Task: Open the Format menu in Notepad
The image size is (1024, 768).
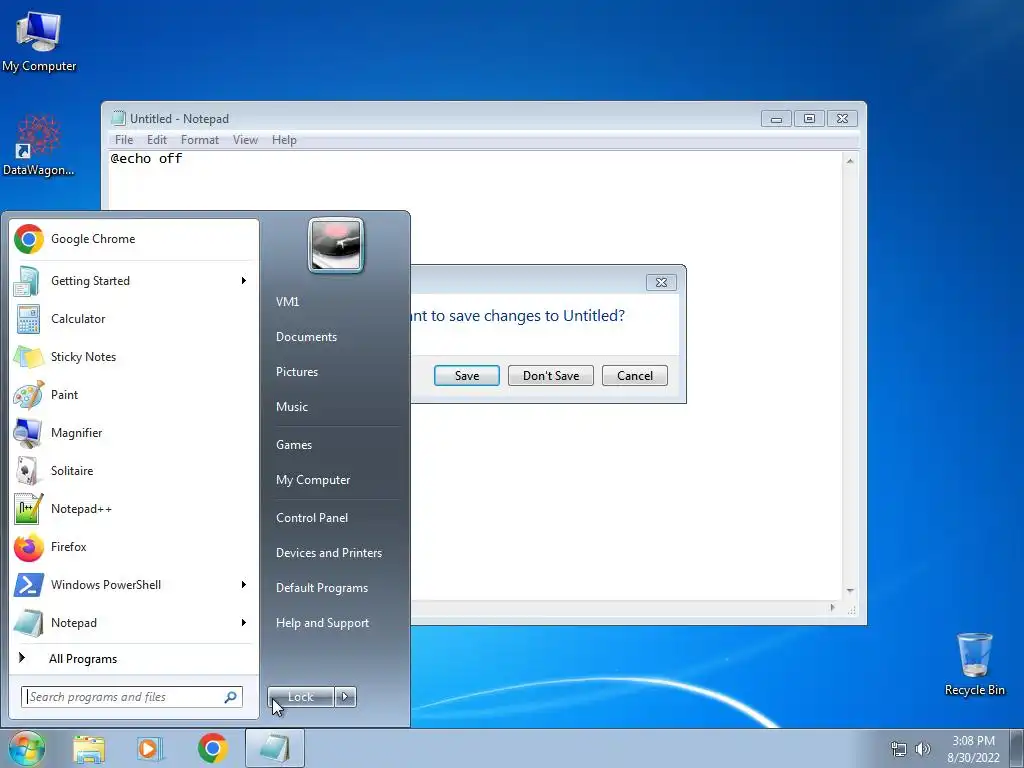Action: pyautogui.click(x=200, y=140)
